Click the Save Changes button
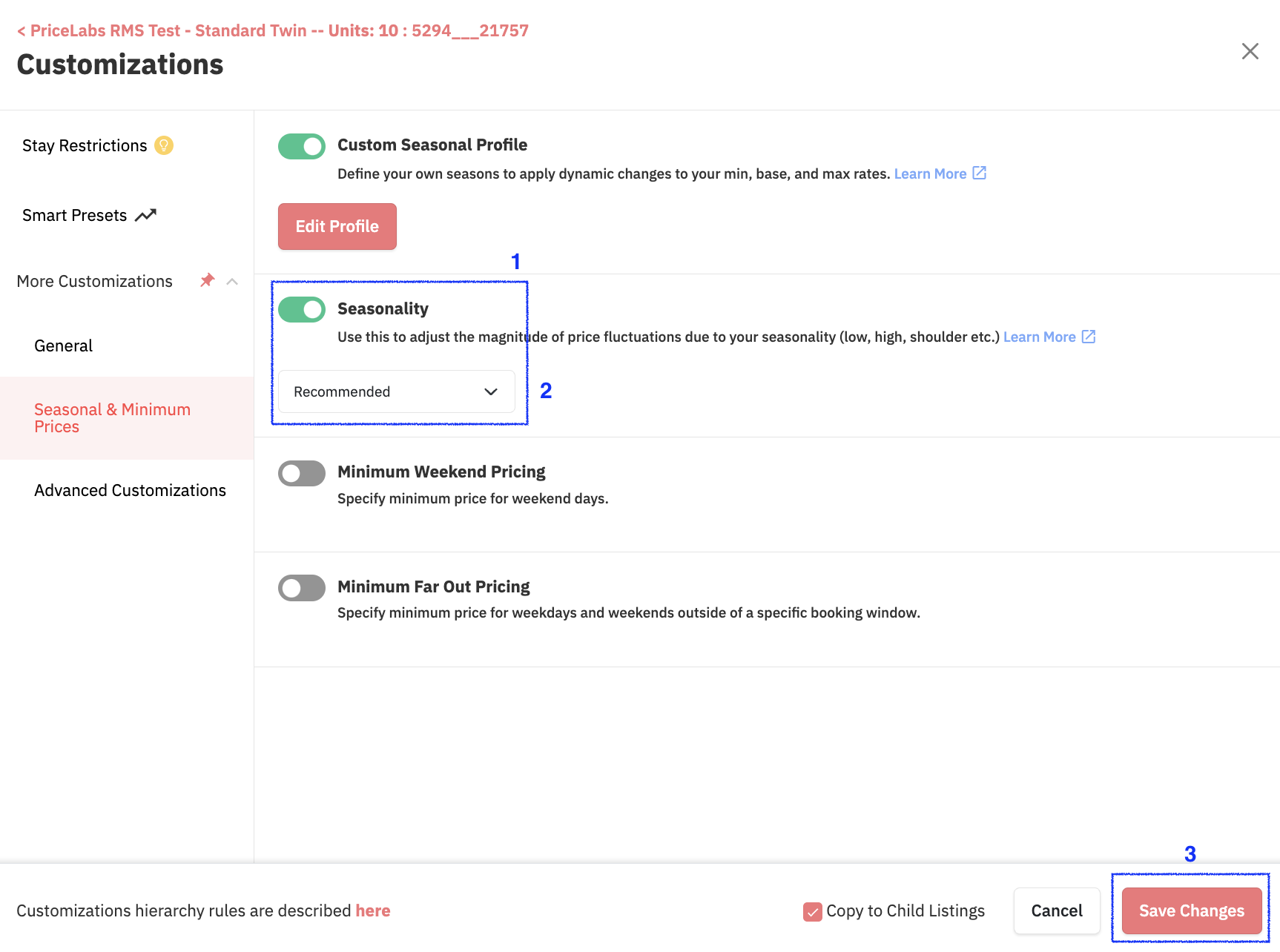1280x952 pixels. tap(1192, 910)
